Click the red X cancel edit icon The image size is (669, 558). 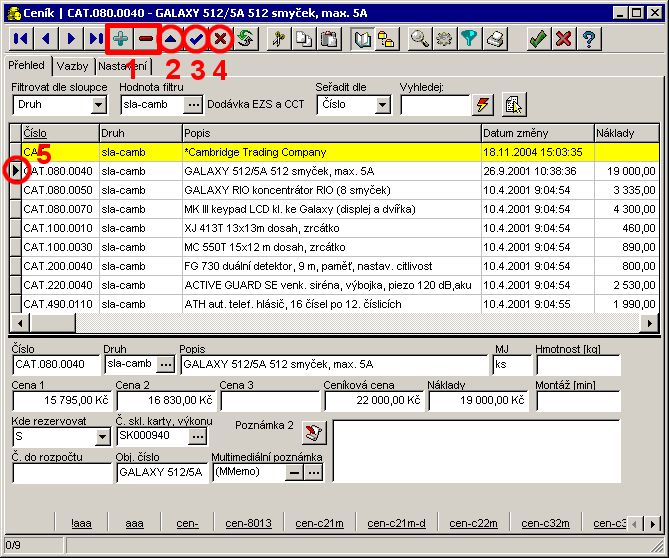[221, 39]
